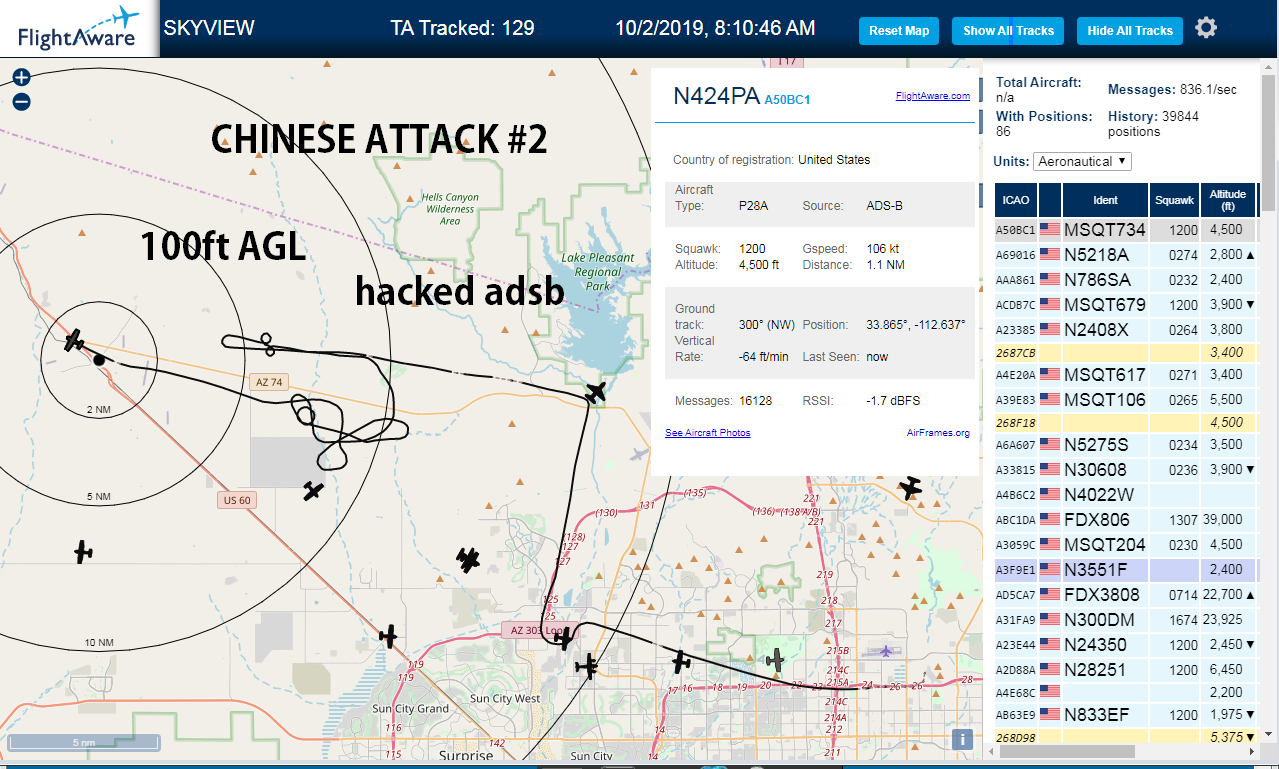
Task: Open the map info 'i' icon
Action: coord(962,739)
